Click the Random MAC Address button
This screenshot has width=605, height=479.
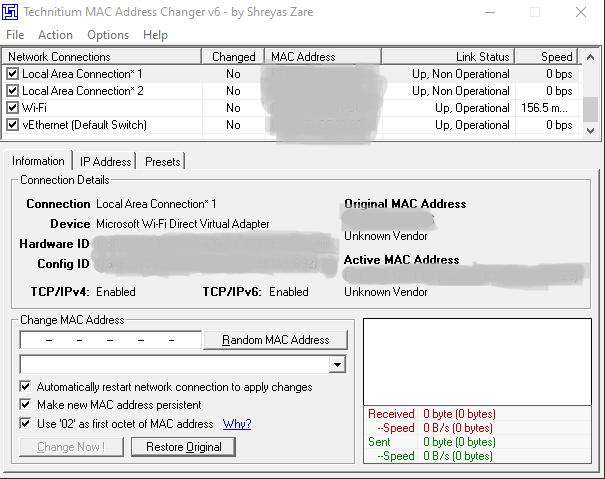pyautogui.click(x=275, y=340)
